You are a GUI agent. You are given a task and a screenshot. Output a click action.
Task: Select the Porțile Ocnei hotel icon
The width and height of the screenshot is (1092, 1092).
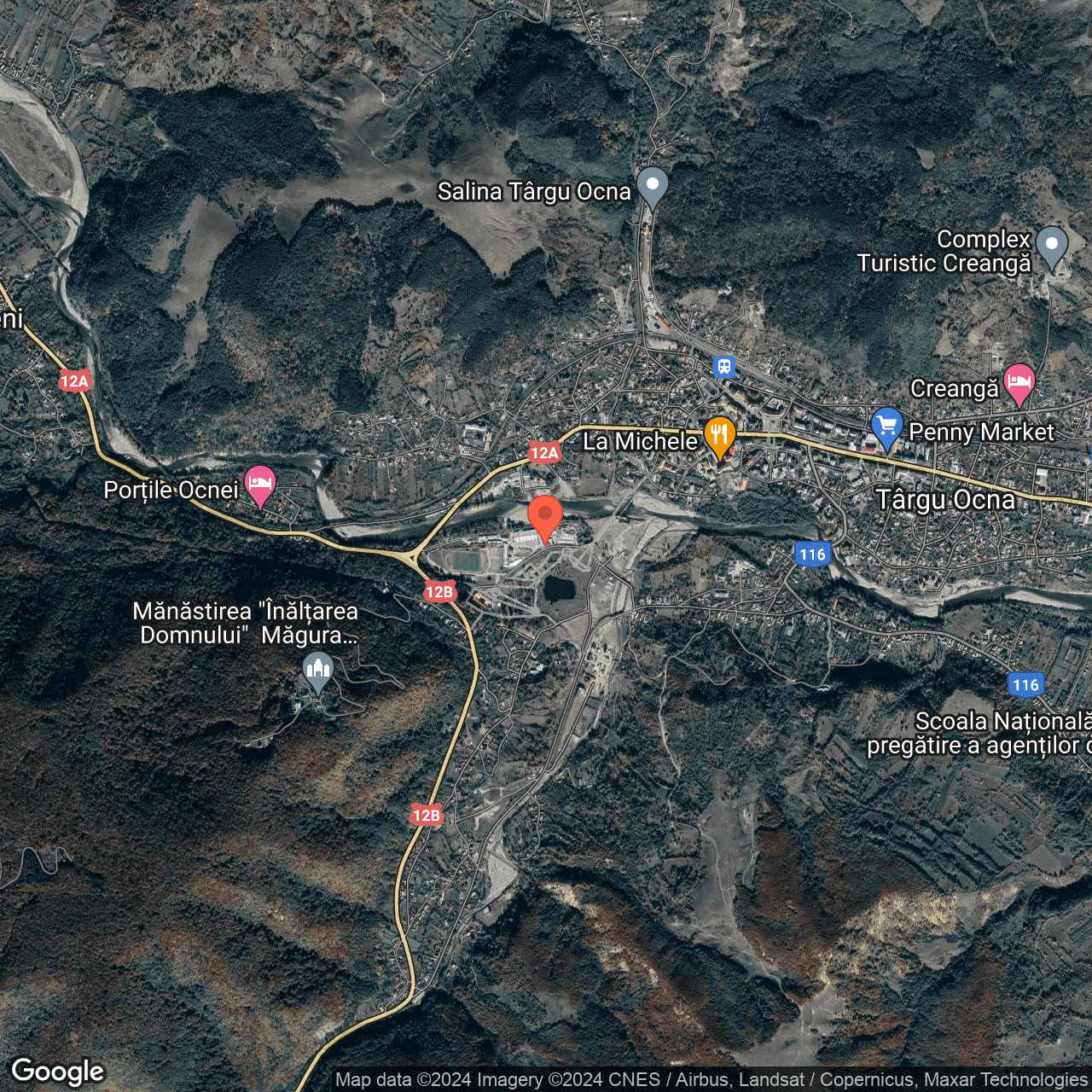coord(260,485)
